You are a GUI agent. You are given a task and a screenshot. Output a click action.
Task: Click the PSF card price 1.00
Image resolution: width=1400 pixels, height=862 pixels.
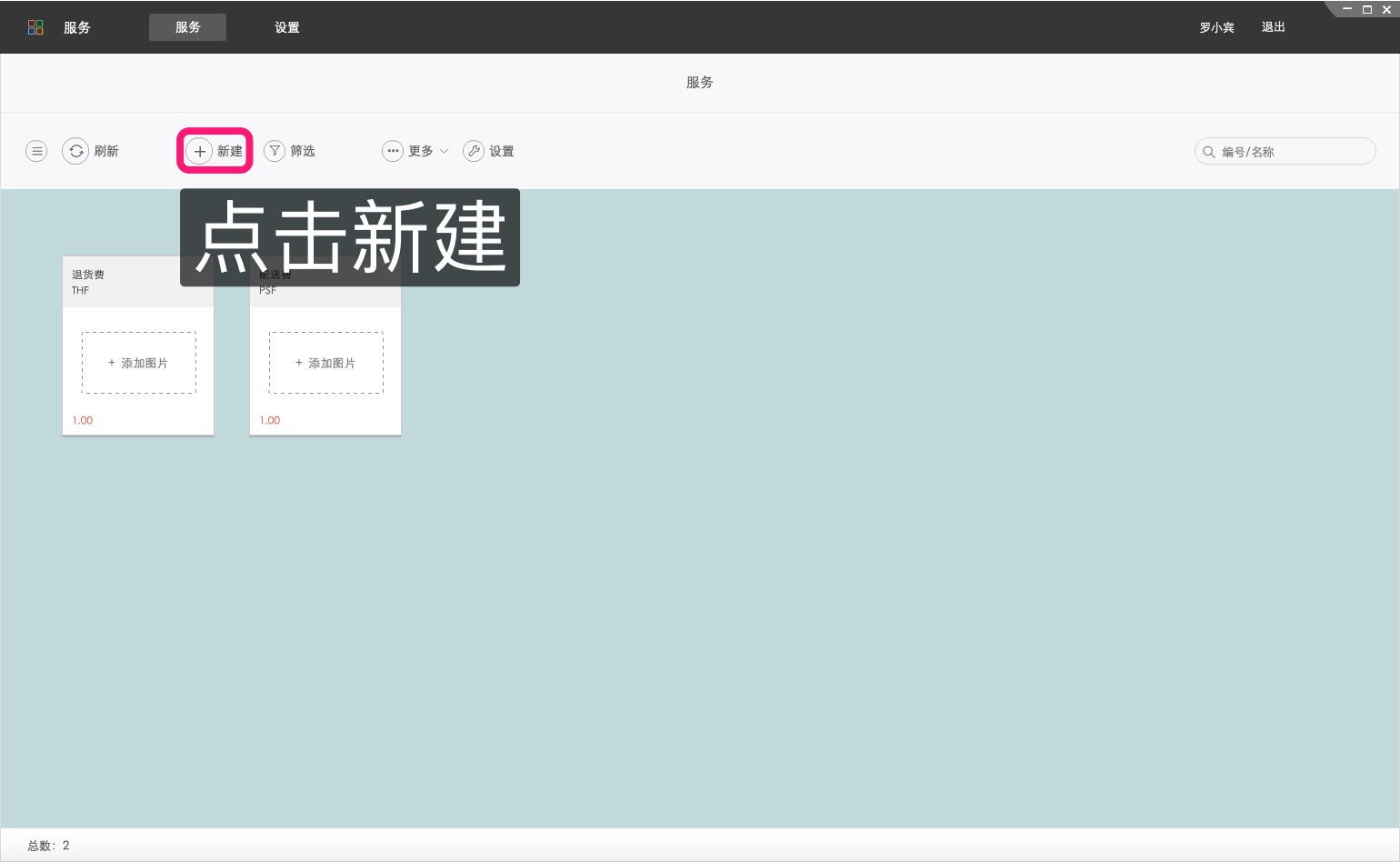tap(270, 420)
